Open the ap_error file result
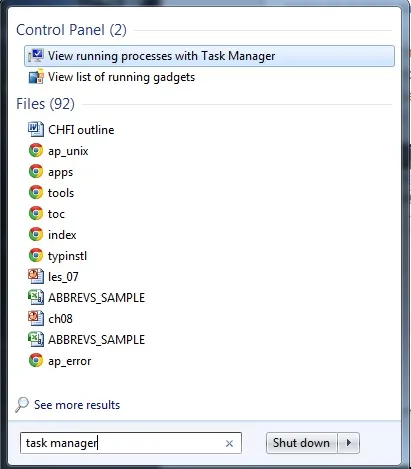The image size is (411, 469). 69,361
